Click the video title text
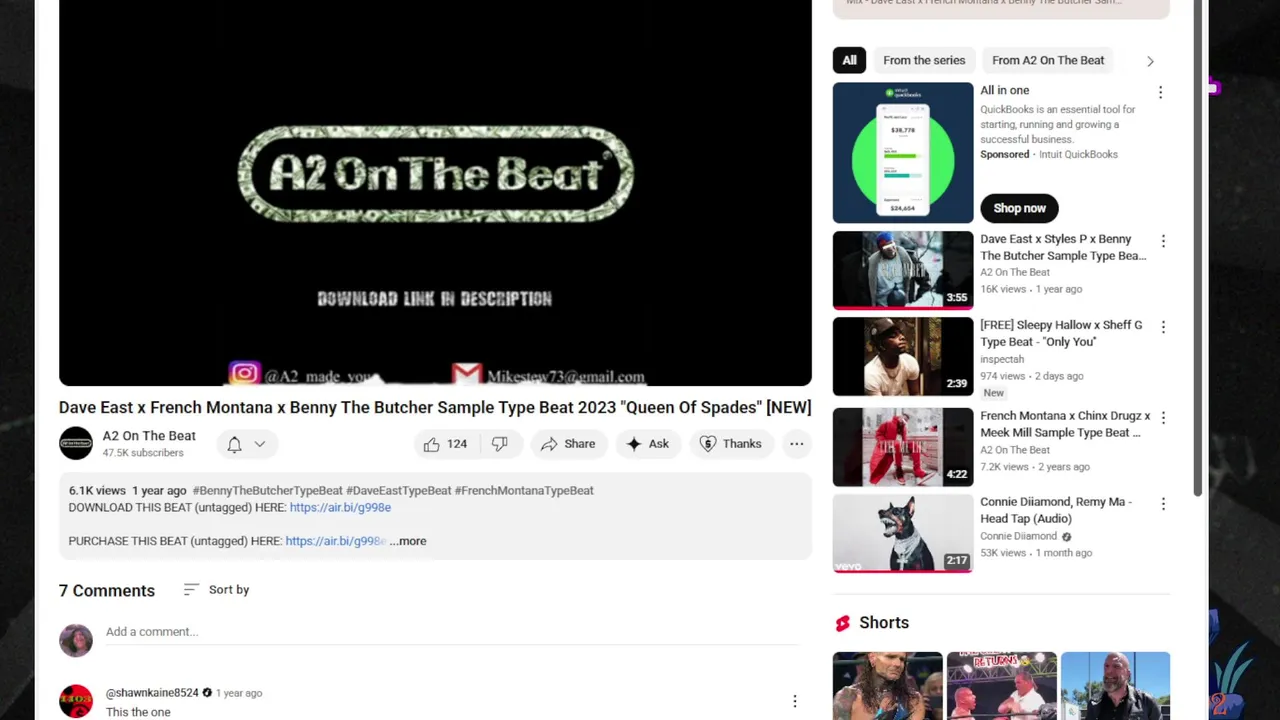This screenshot has width=1280, height=720. 435,408
